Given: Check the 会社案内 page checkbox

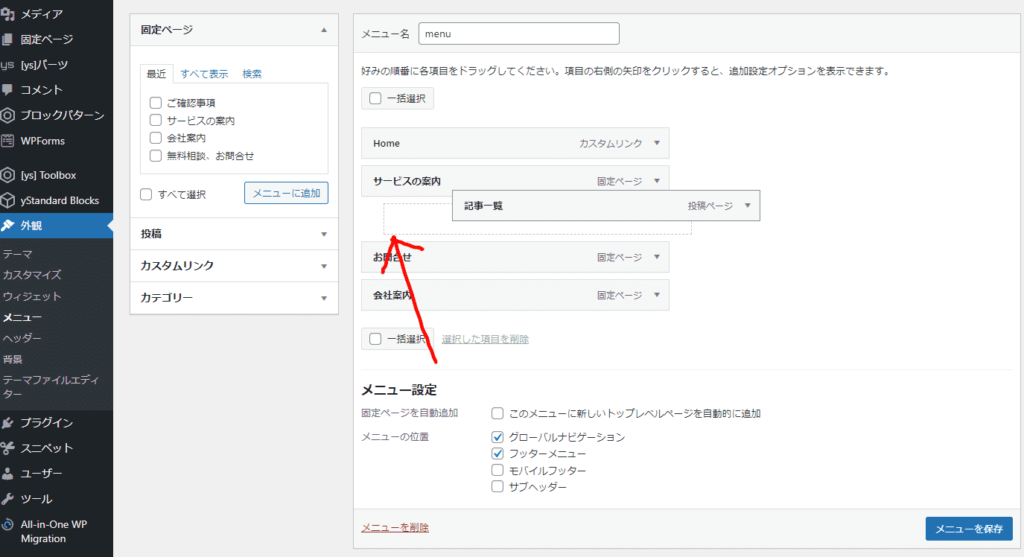Looking at the screenshot, I should coord(155,138).
